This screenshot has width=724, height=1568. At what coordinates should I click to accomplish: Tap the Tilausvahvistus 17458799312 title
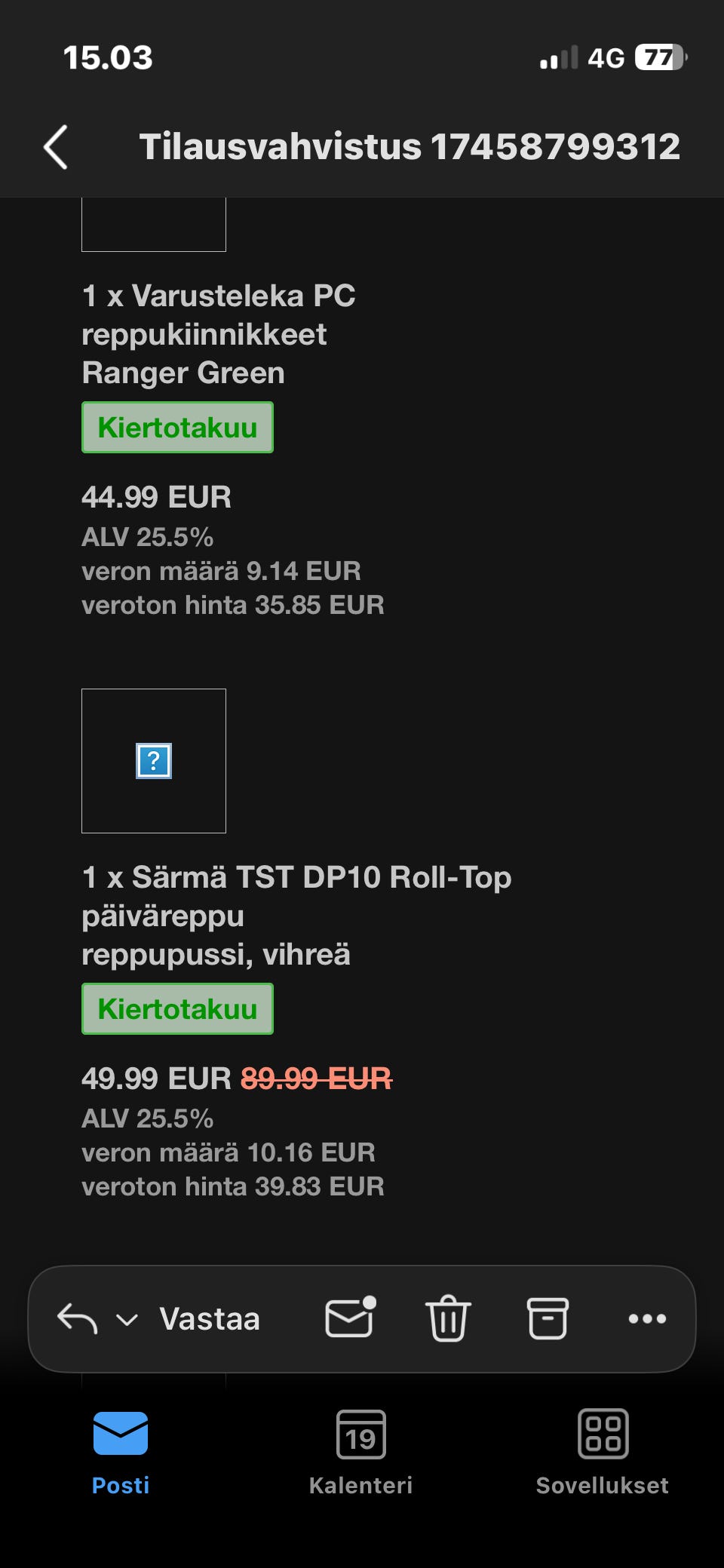[x=410, y=146]
